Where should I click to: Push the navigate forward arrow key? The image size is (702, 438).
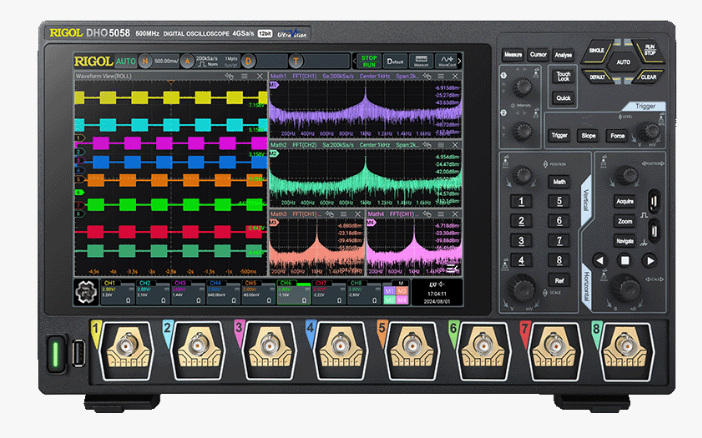[x=650, y=260]
